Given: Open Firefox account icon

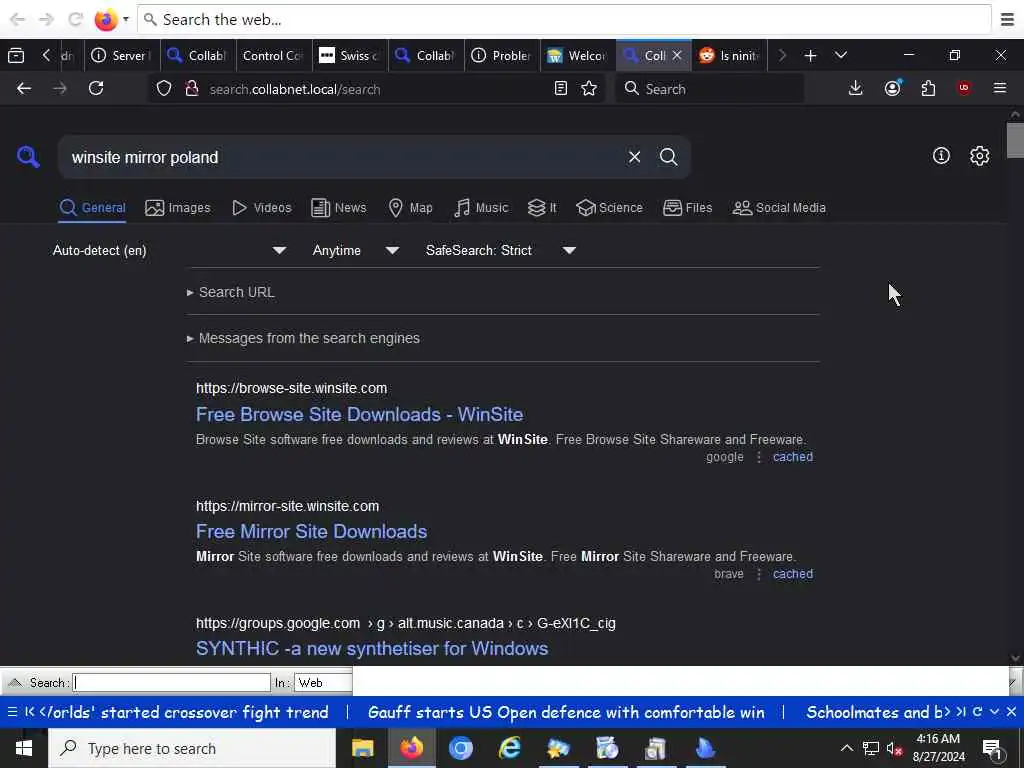Looking at the screenshot, I should tap(893, 88).
